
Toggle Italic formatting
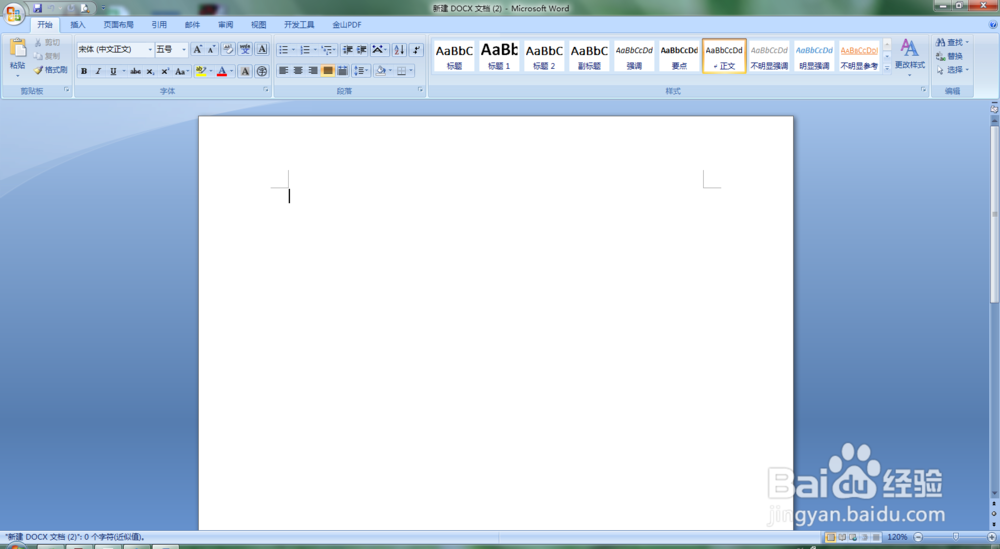(x=98, y=71)
